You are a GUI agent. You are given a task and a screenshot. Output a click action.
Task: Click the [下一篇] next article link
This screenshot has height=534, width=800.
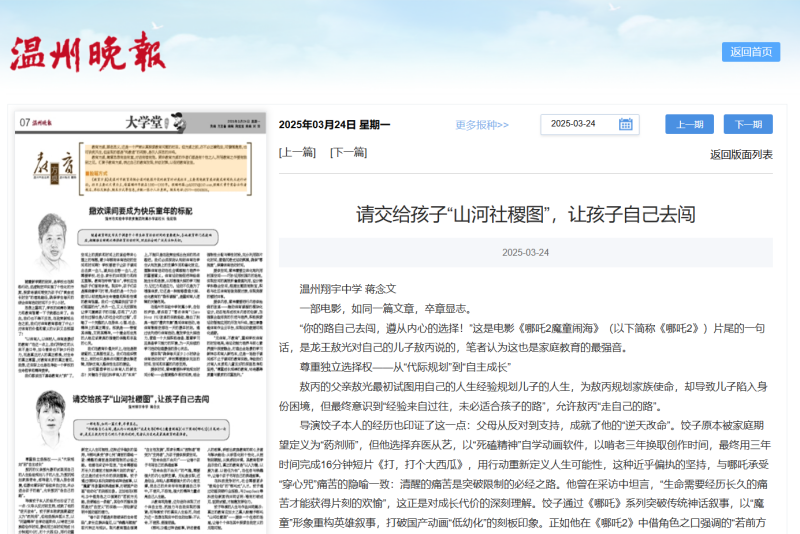(348, 153)
